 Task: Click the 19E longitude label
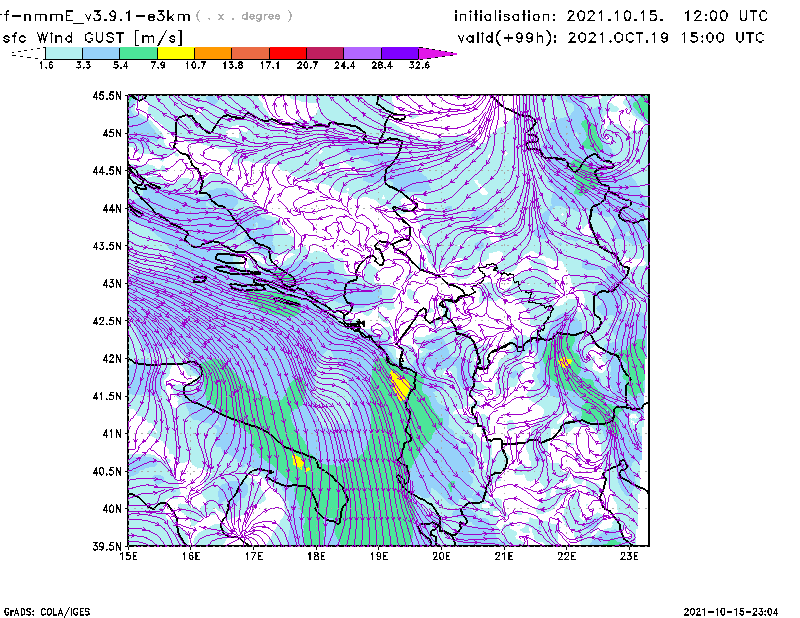[x=379, y=556]
